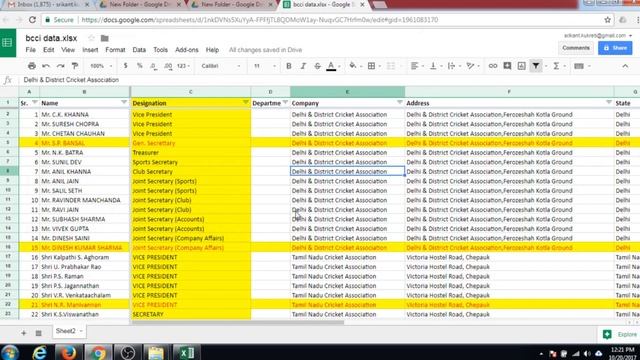
Task: Open the Add-ons menu
Action: 187,50
